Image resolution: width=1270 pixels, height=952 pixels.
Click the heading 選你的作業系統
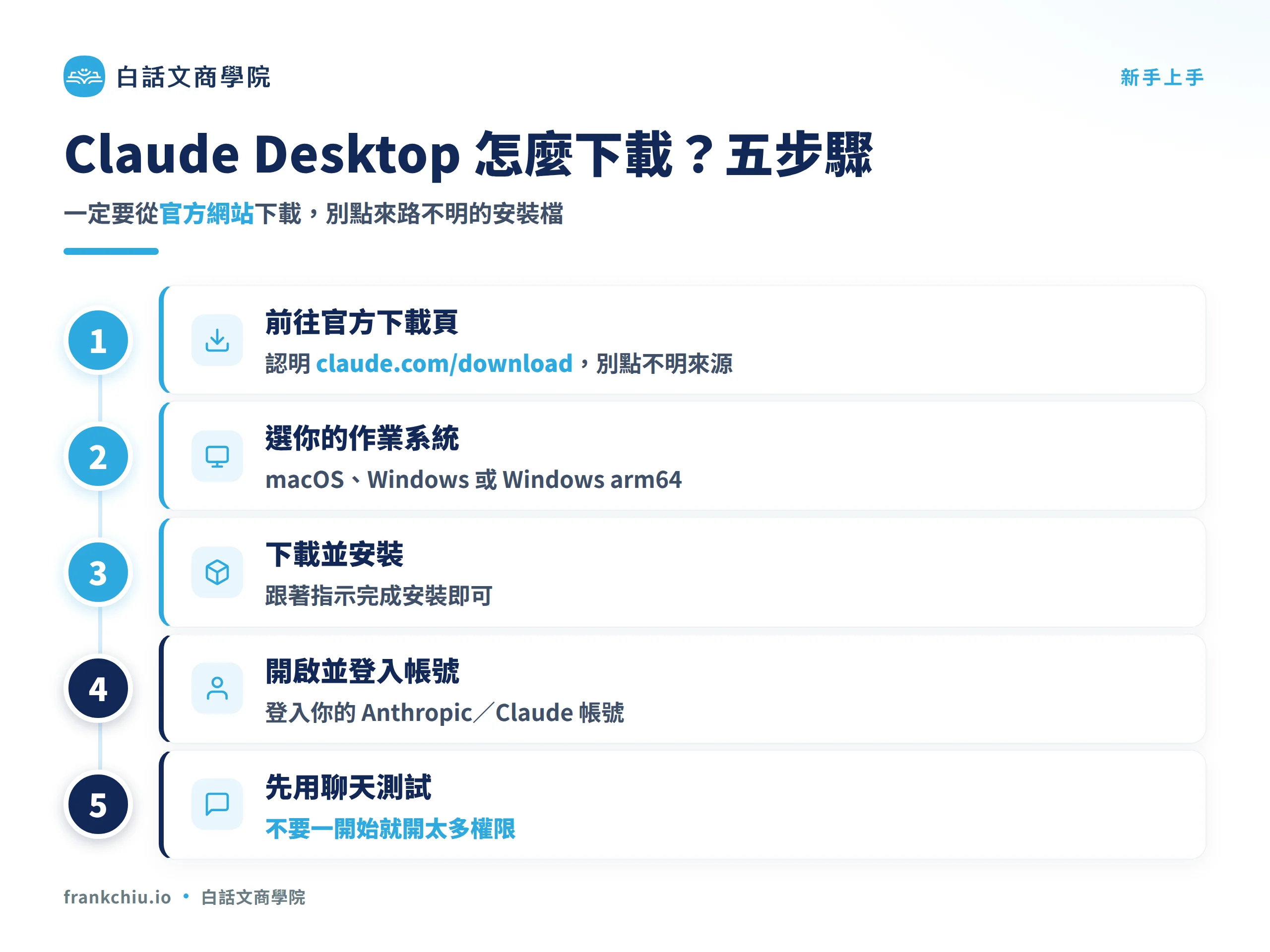[x=362, y=438]
